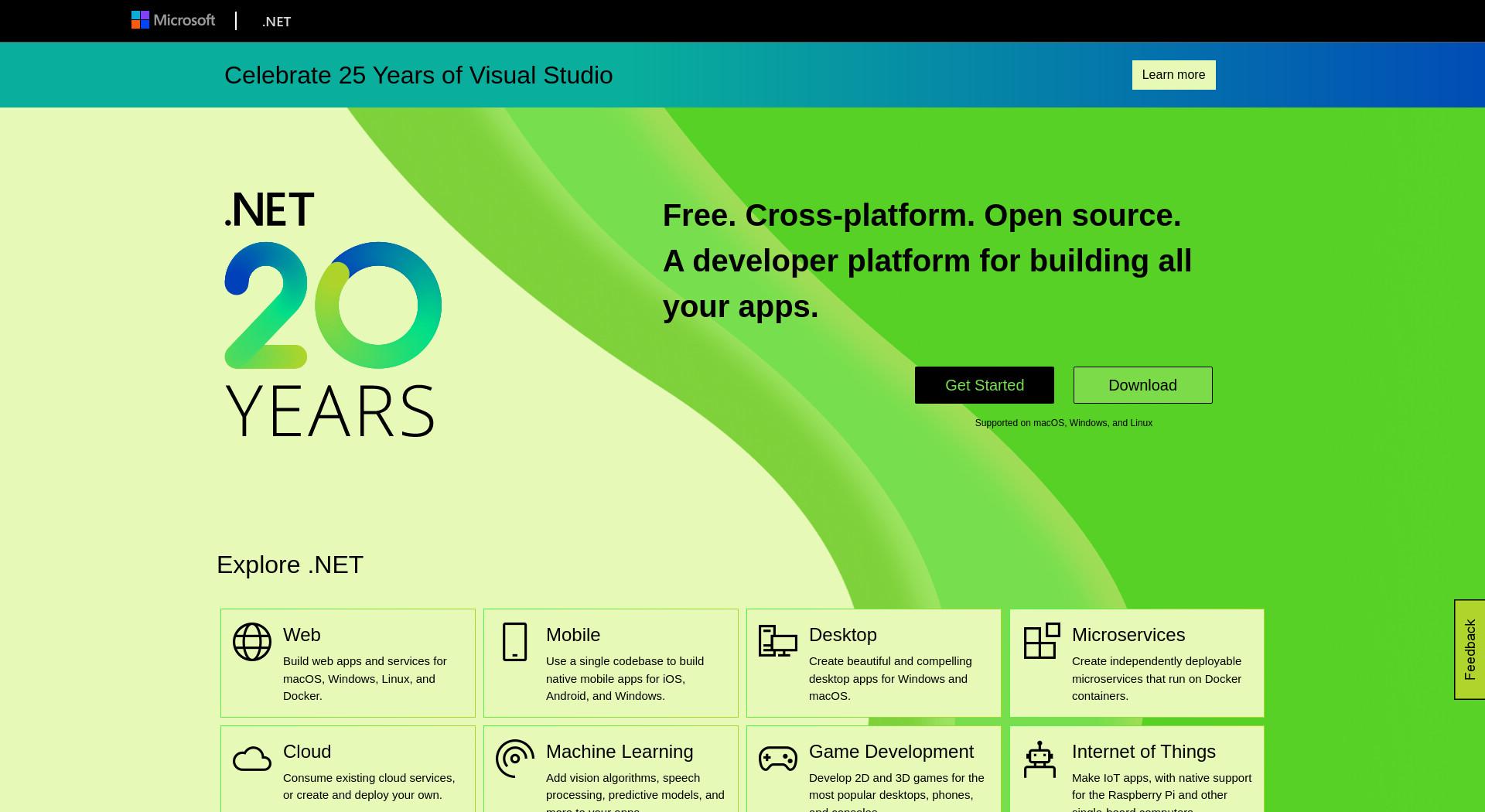Open the .NET home link in header
1485x812 pixels.
click(x=276, y=22)
